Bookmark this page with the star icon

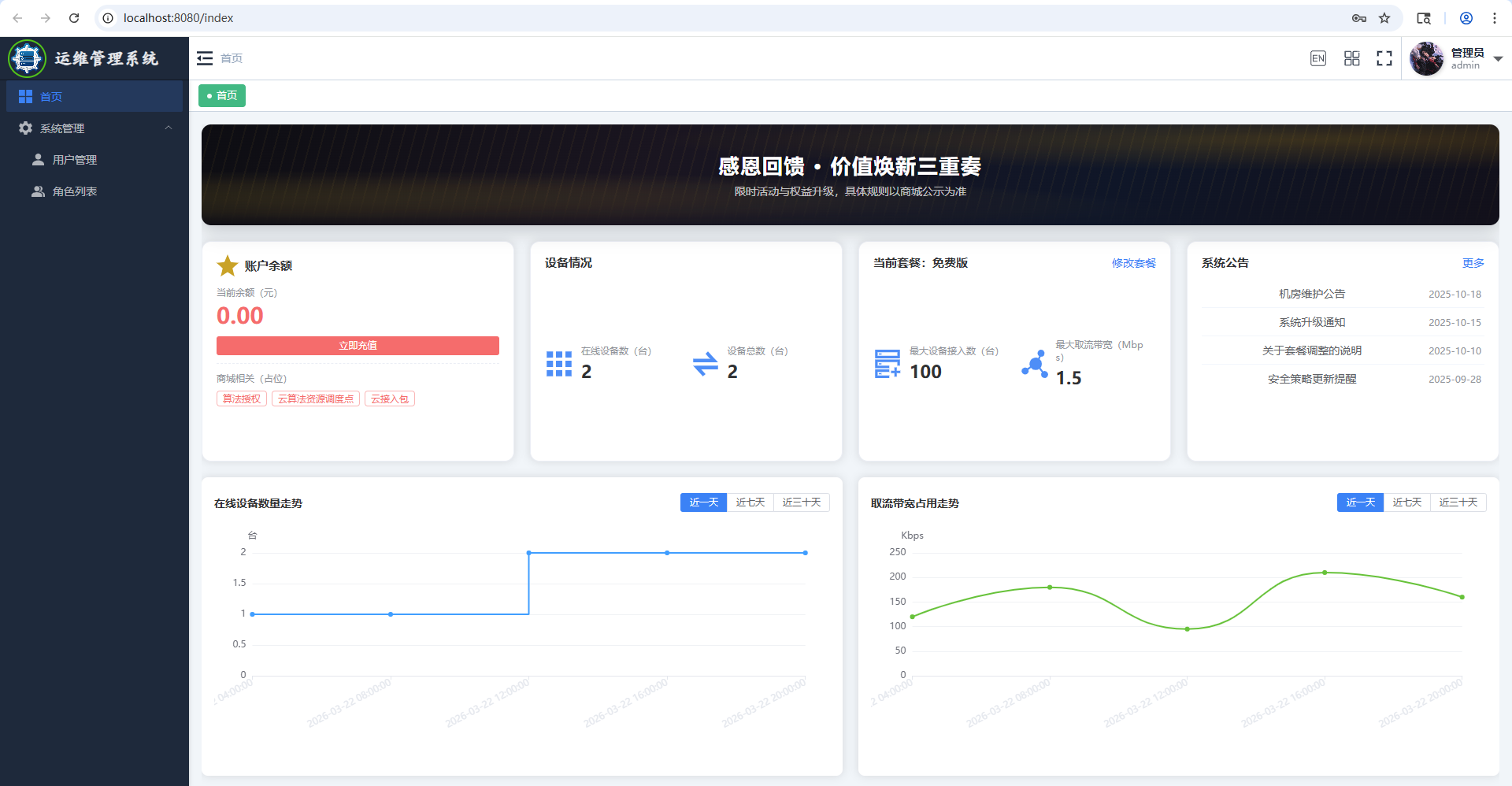click(x=1384, y=18)
